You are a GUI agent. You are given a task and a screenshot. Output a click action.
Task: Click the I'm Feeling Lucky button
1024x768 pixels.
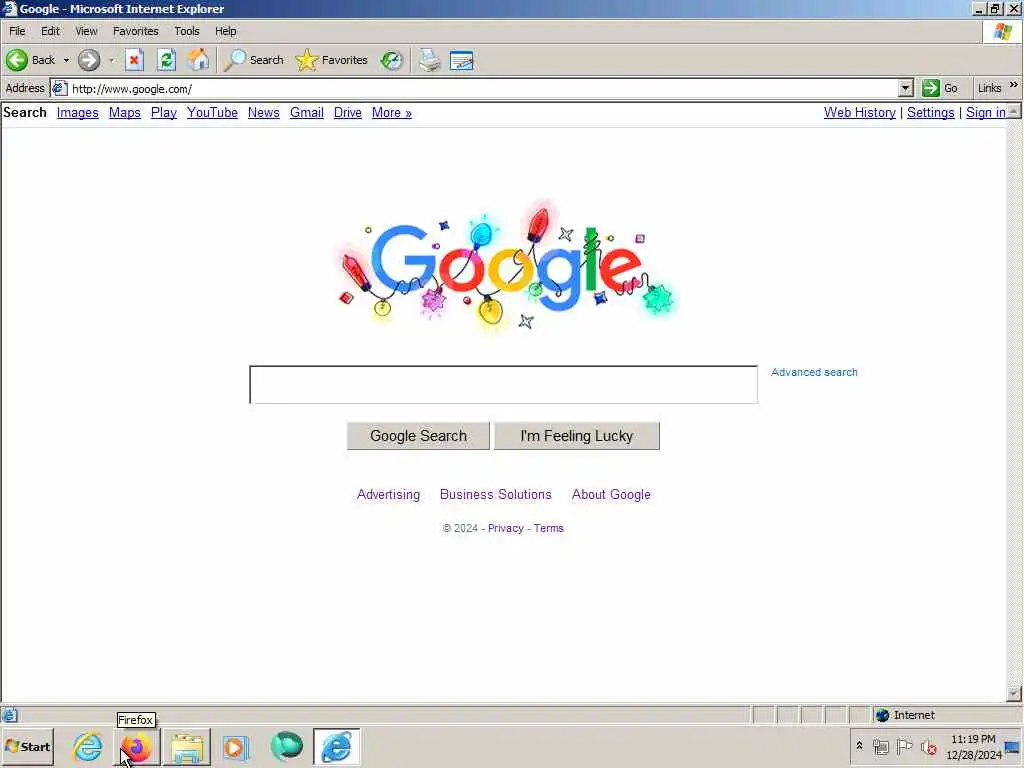pyautogui.click(x=577, y=436)
